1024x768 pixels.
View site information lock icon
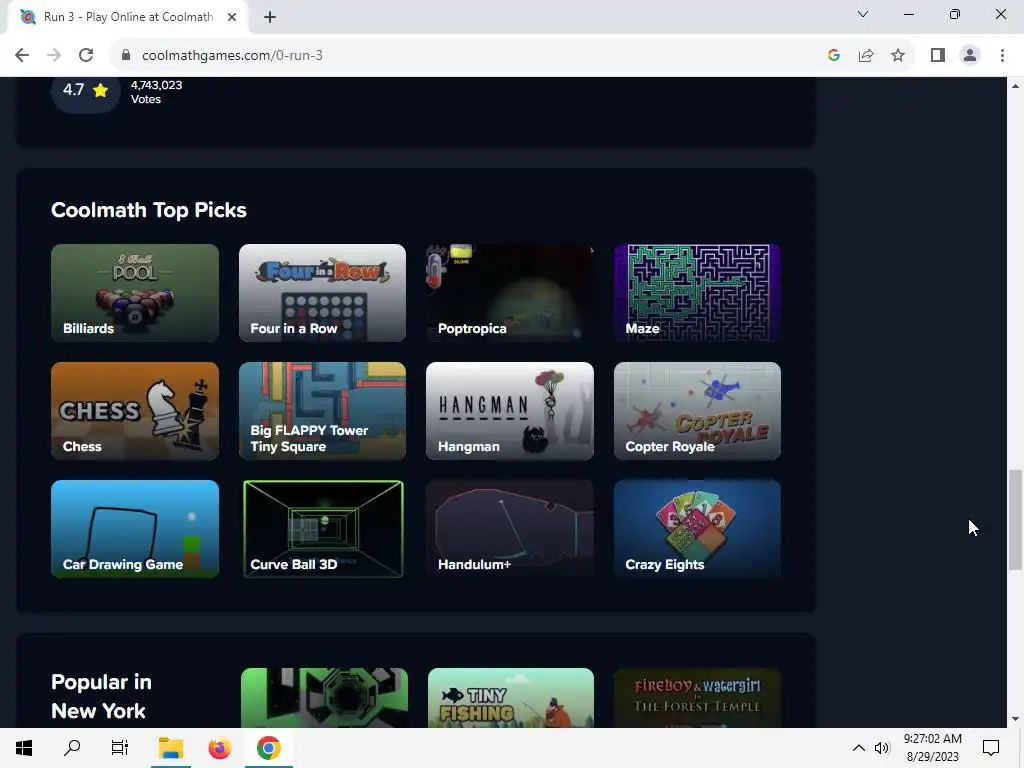pyautogui.click(x=126, y=56)
